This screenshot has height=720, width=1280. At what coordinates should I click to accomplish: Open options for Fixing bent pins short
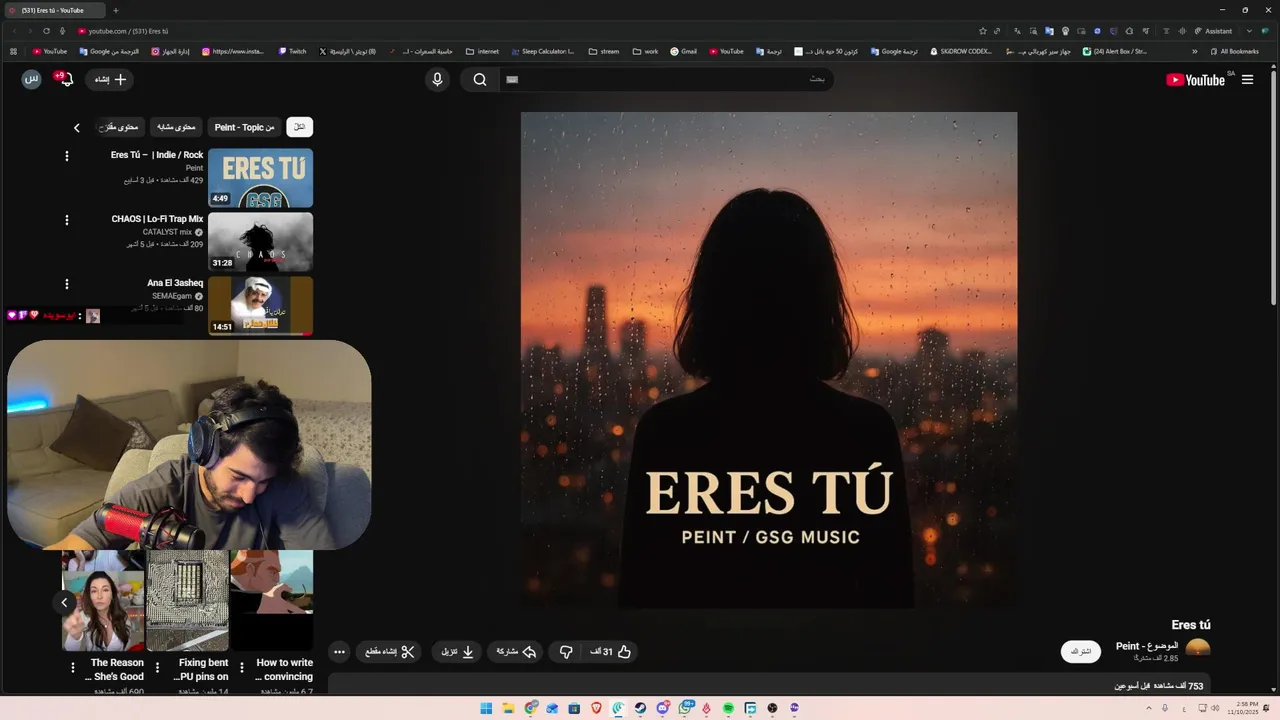(x=157, y=668)
